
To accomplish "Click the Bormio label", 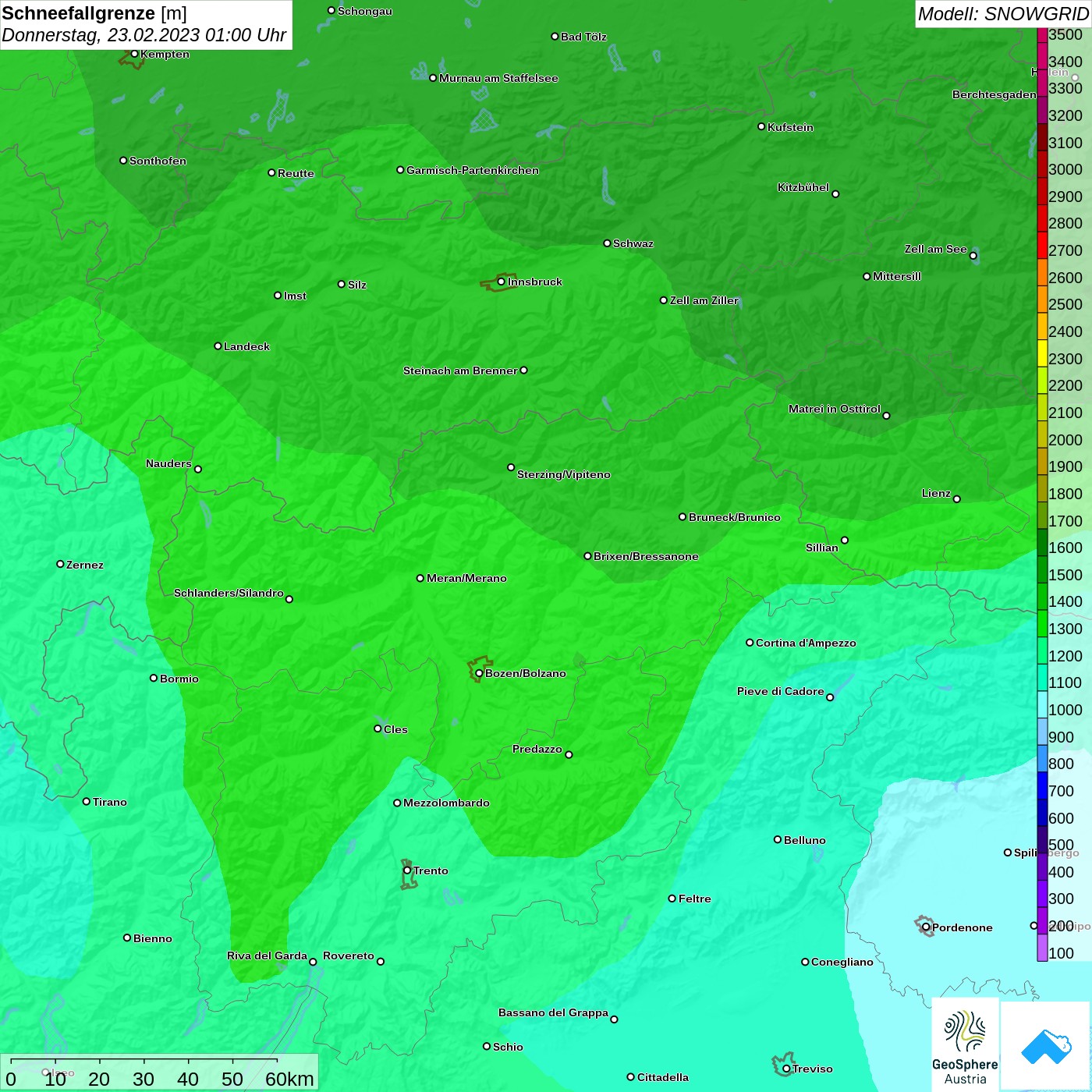I will tap(179, 679).
